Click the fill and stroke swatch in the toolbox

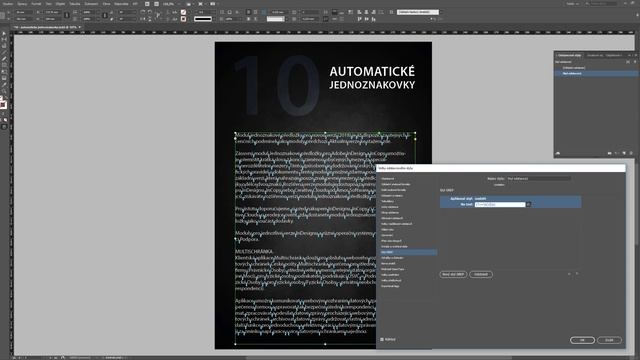click(3, 104)
